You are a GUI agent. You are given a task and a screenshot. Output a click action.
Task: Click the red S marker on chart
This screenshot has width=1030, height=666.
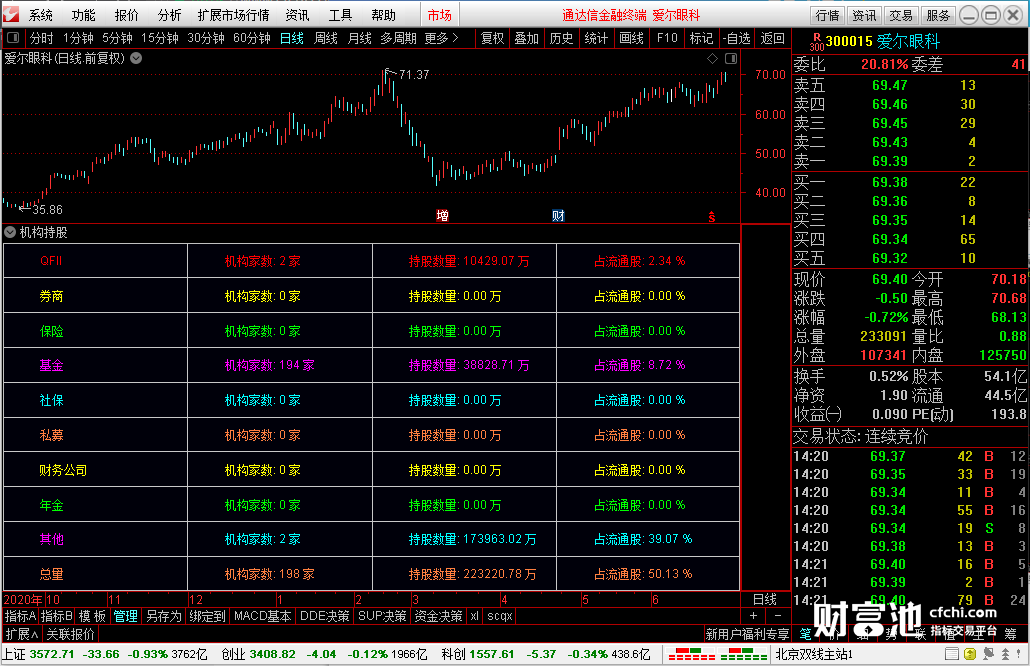coord(712,217)
